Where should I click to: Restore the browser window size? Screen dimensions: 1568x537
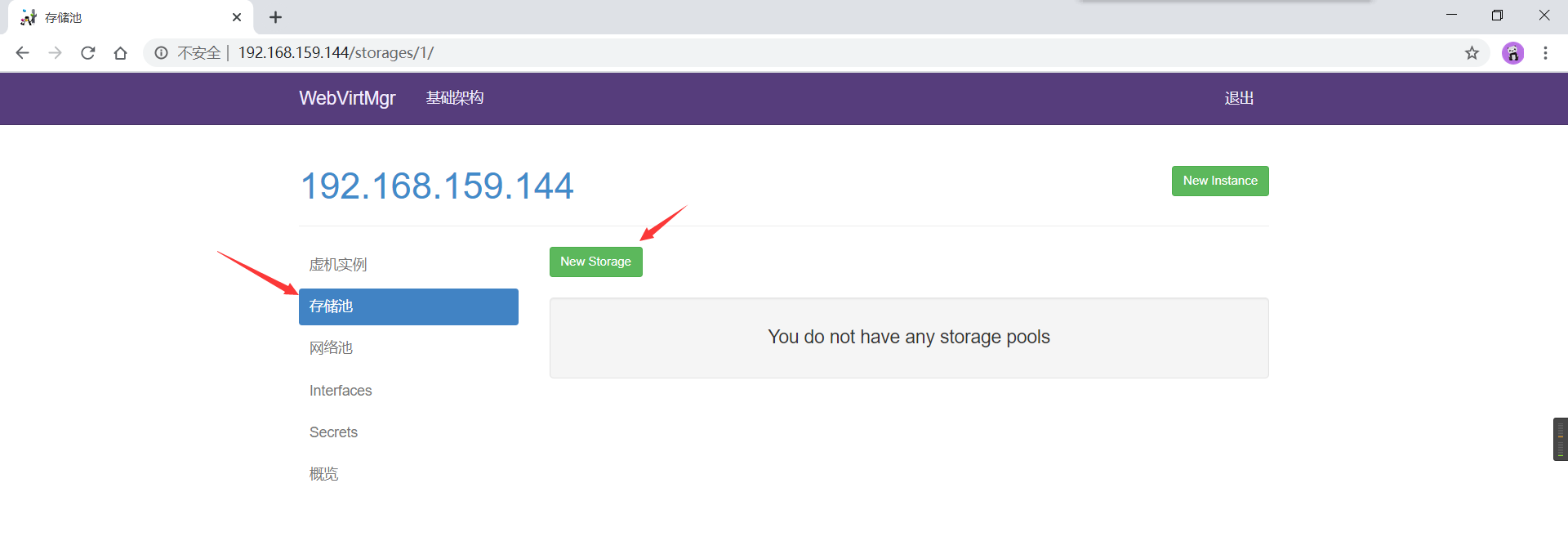pos(1497,15)
